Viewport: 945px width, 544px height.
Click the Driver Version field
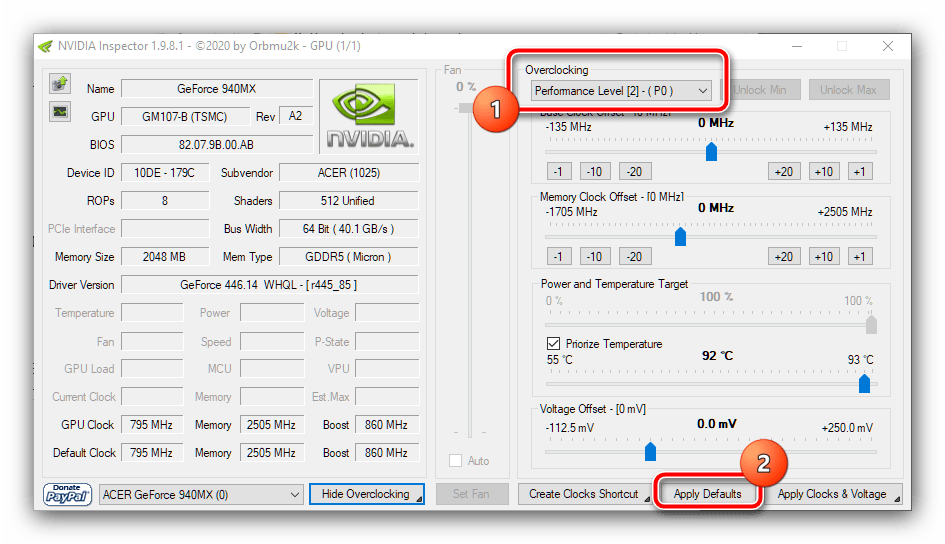268,285
